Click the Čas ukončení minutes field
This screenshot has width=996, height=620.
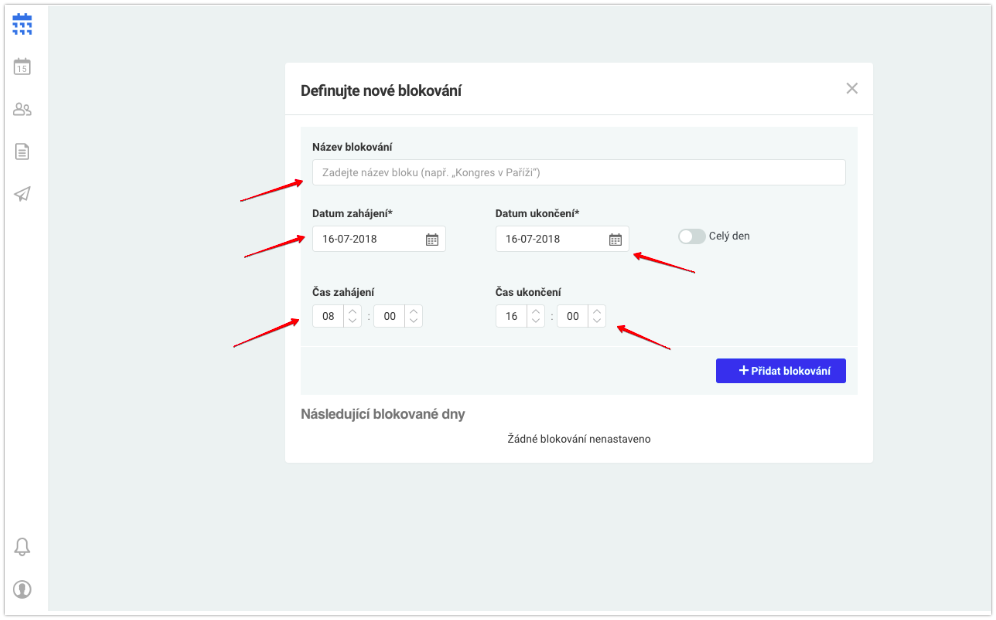pyautogui.click(x=573, y=316)
